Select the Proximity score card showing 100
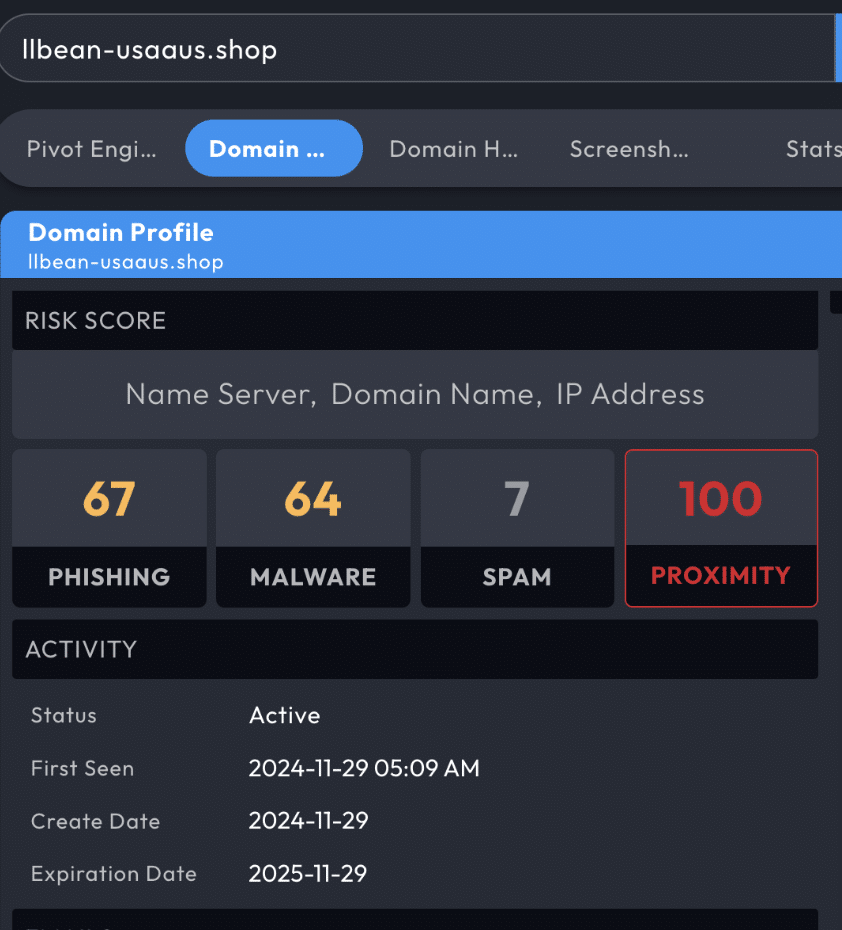Viewport: 842px width, 930px height. tap(721, 528)
